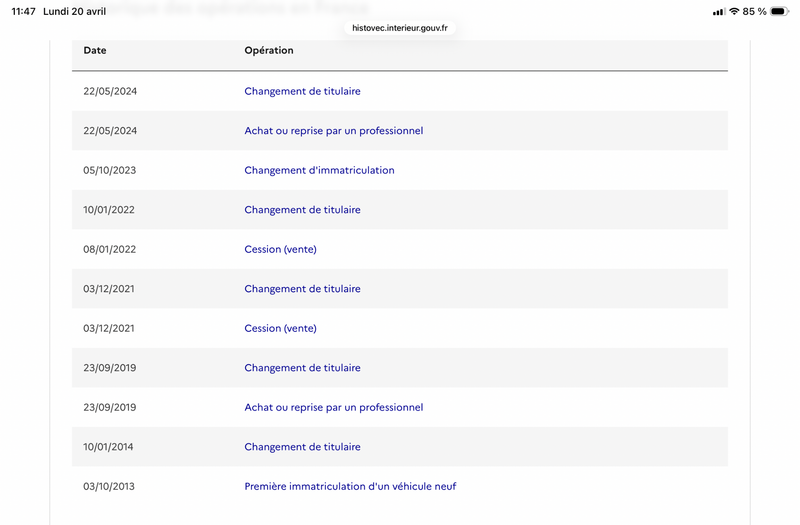800x525 pixels.
Task: Open Cession (vente) dated 03/12/2021
Action: tap(280, 329)
